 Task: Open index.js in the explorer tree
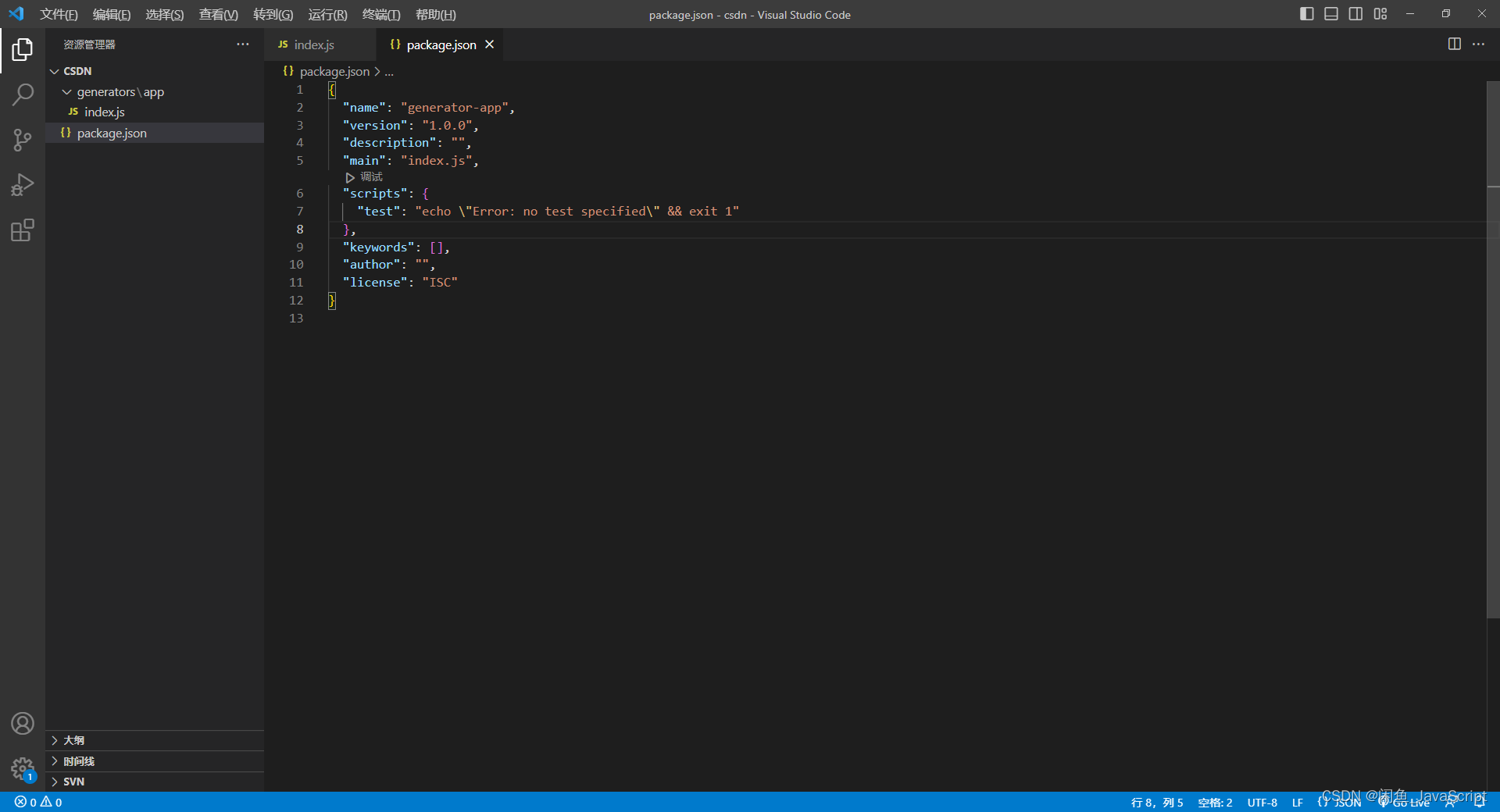[x=155, y=112]
